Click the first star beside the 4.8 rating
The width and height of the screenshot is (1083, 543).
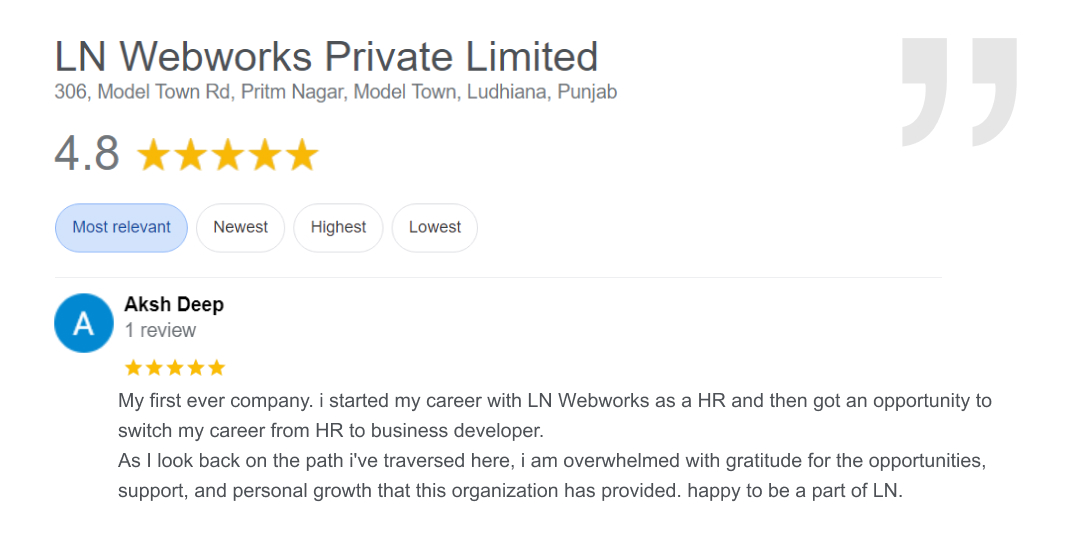[x=154, y=156]
